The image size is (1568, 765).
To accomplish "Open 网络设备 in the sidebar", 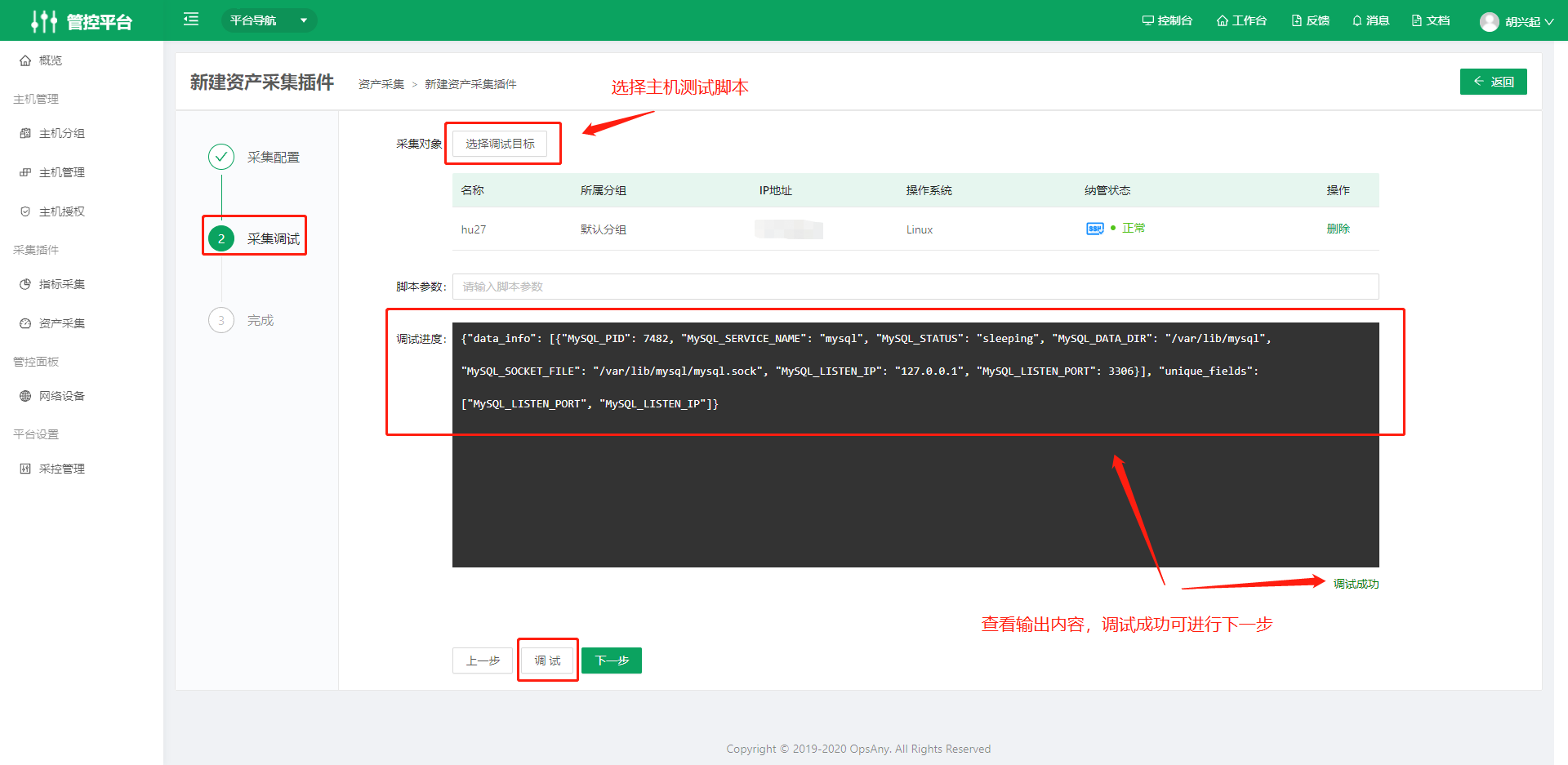I will pyautogui.click(x=62, y=396).
